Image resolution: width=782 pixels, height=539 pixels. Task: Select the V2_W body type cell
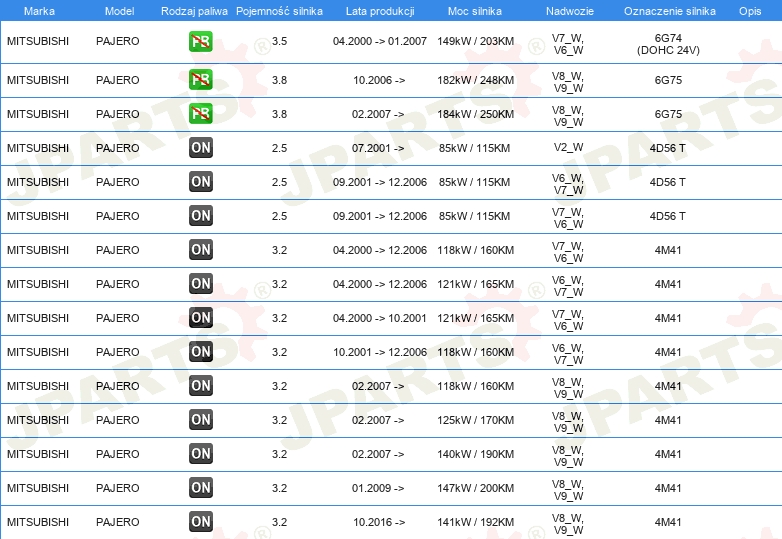coord(567,148)
